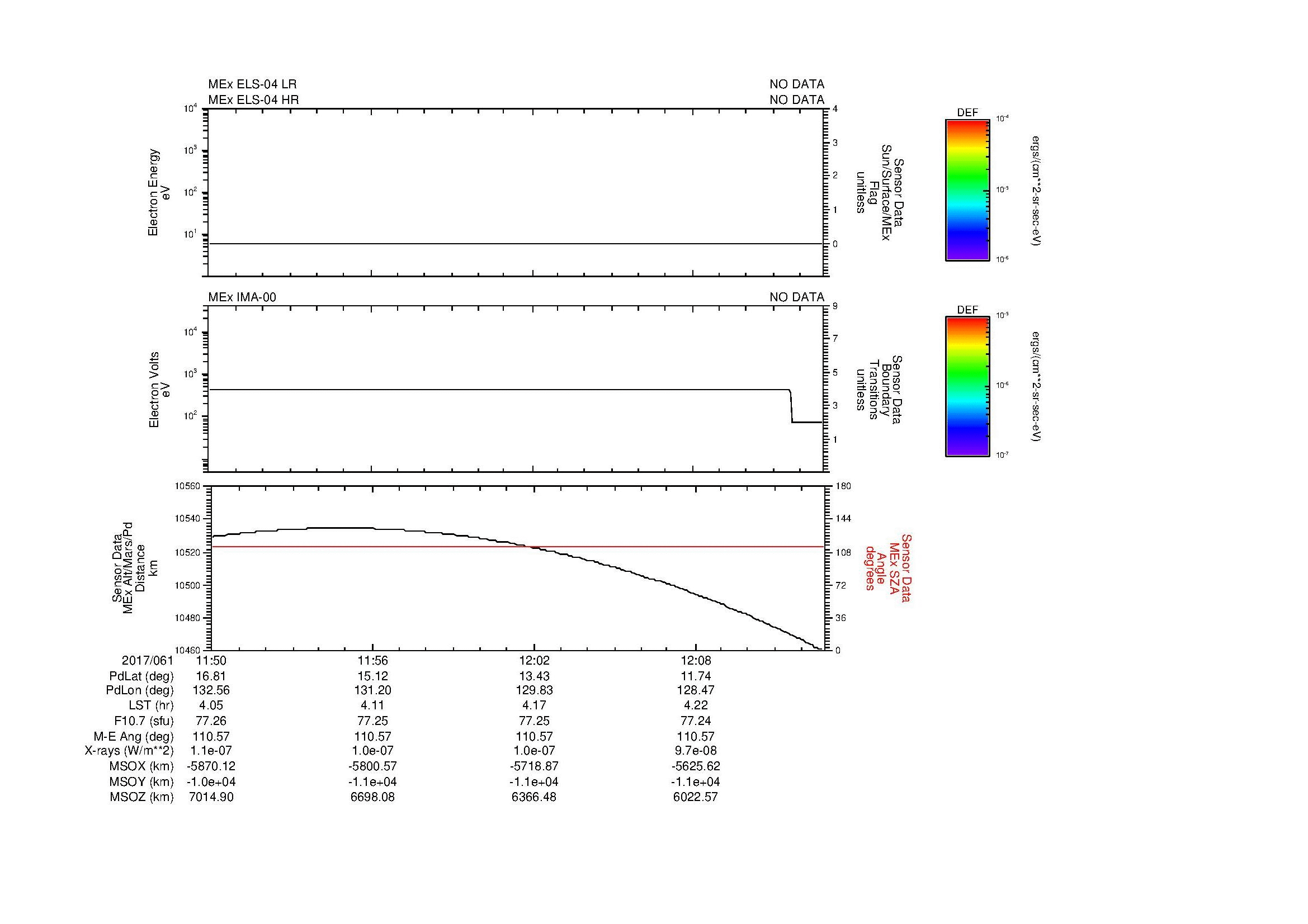Click the MSOX (km) row label
This screenshot has width=1308, height=924.
click(141, 766)
